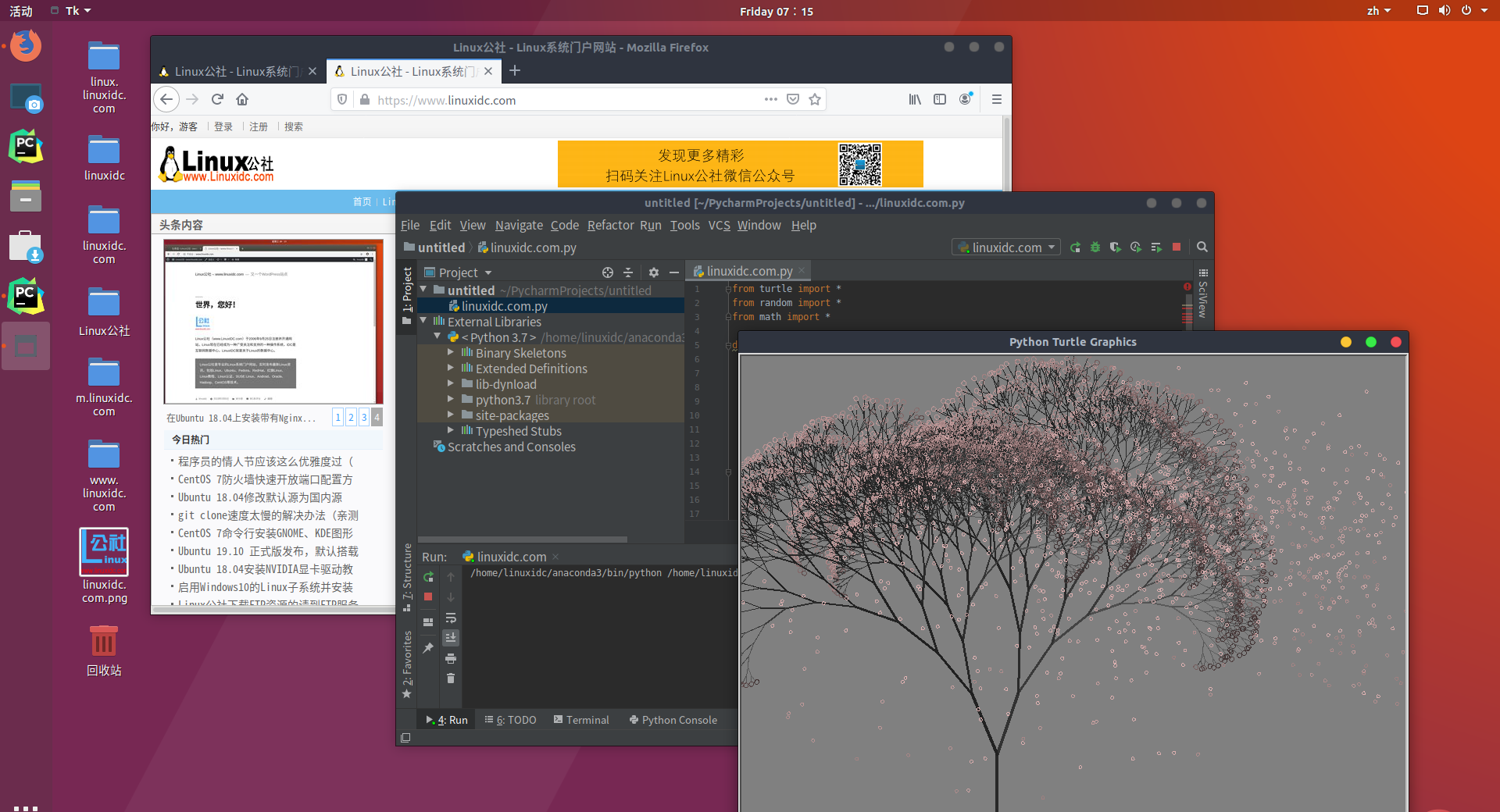Viewport: 1500px width, 812px height.
Task: Run linuxidc.com from PyCharm toolbar
Action: coord(1075,248)
